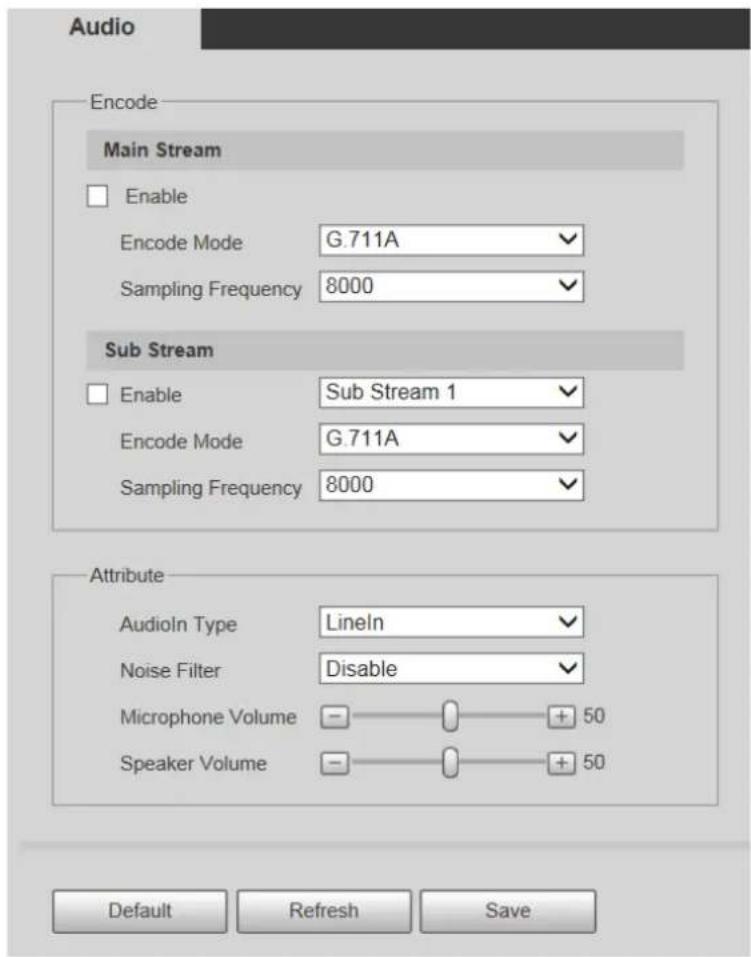Open Main Stream Sampling Frequency dropdown
Screen dimensions: 751x957
point(451,286)
